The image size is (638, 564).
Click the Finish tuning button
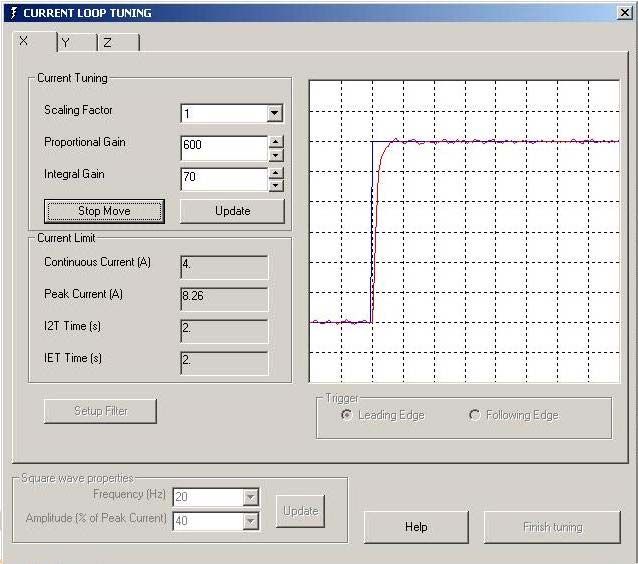pos(553,527)
